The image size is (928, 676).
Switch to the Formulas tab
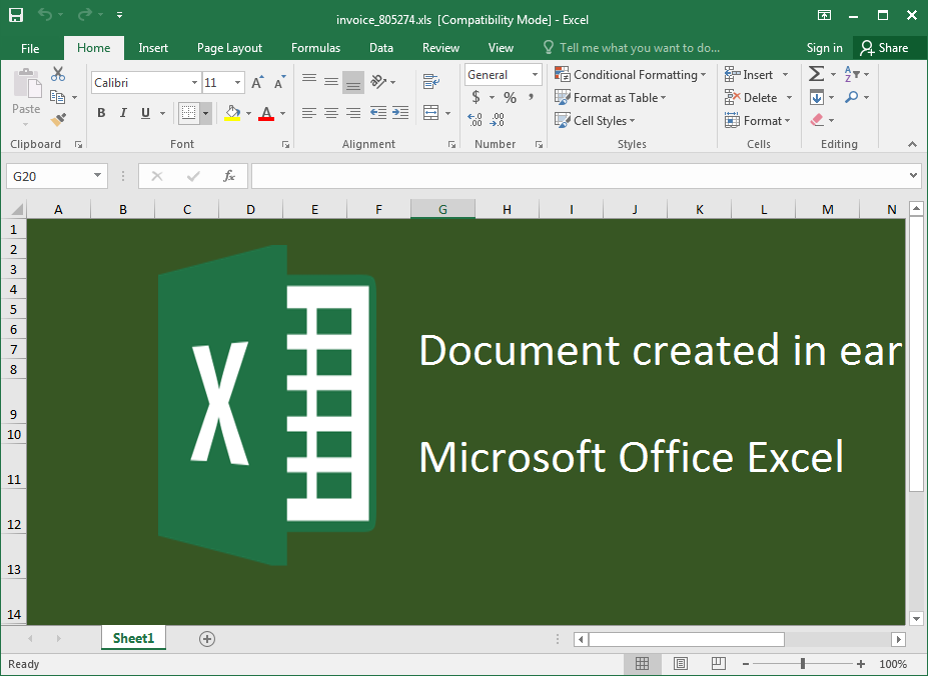pos(316,48)
